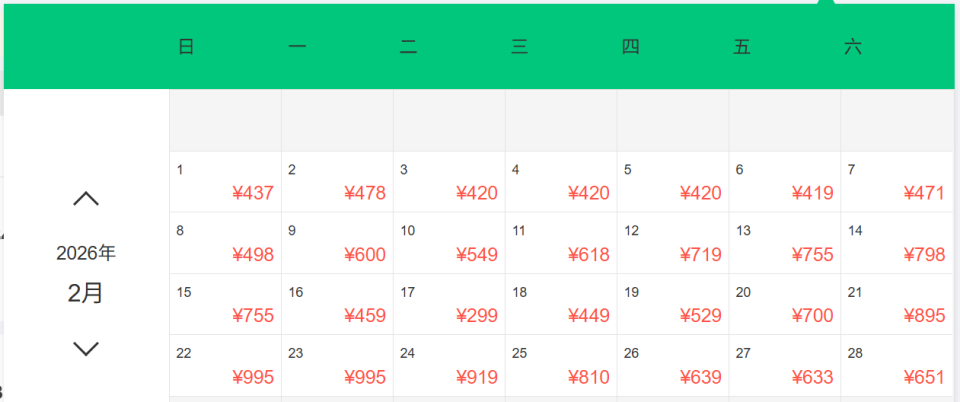Select February 22 priced ¥995
The height and width of the screenshot is (402, 960).
click(226, 366)
